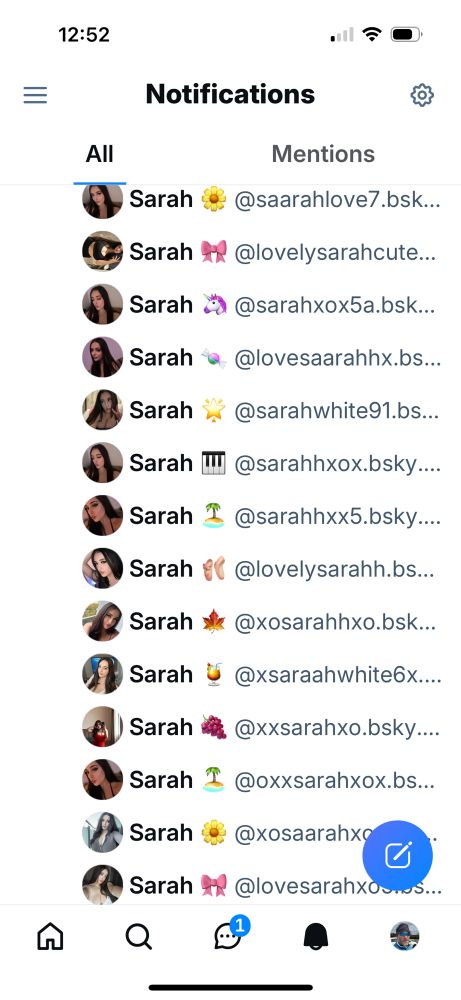Select the notifications bell icon
461x1000 pixels.
(x=316, y=937)
